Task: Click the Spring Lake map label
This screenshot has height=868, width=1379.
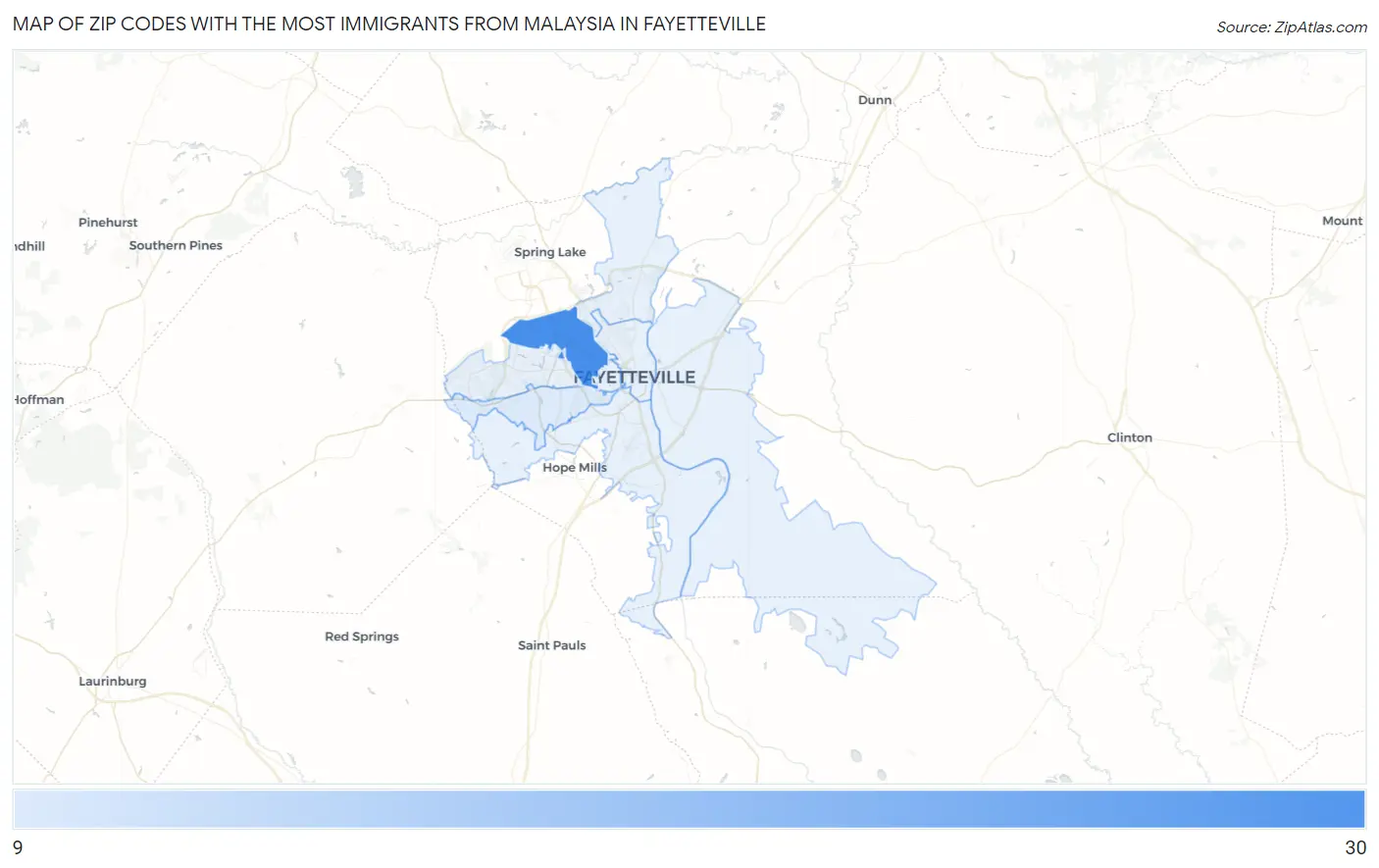Action: click(550, 252)
